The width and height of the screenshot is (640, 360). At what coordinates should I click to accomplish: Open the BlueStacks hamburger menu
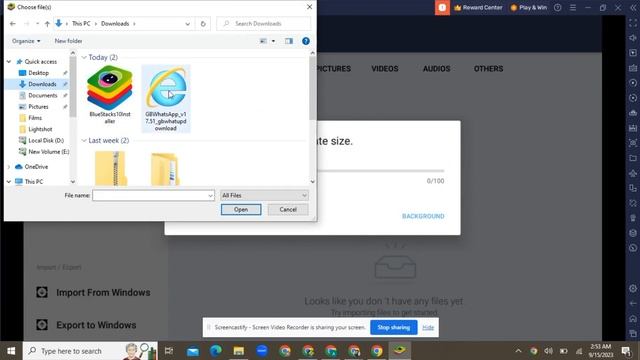[x=573, y=7]
